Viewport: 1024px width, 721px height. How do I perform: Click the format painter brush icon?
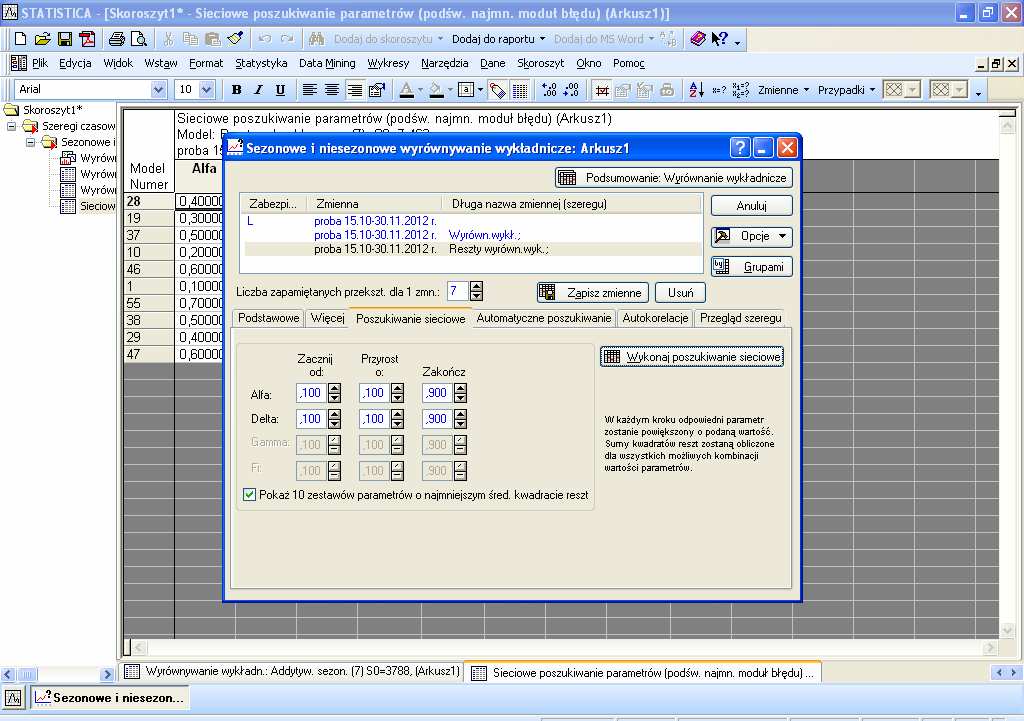235,39
